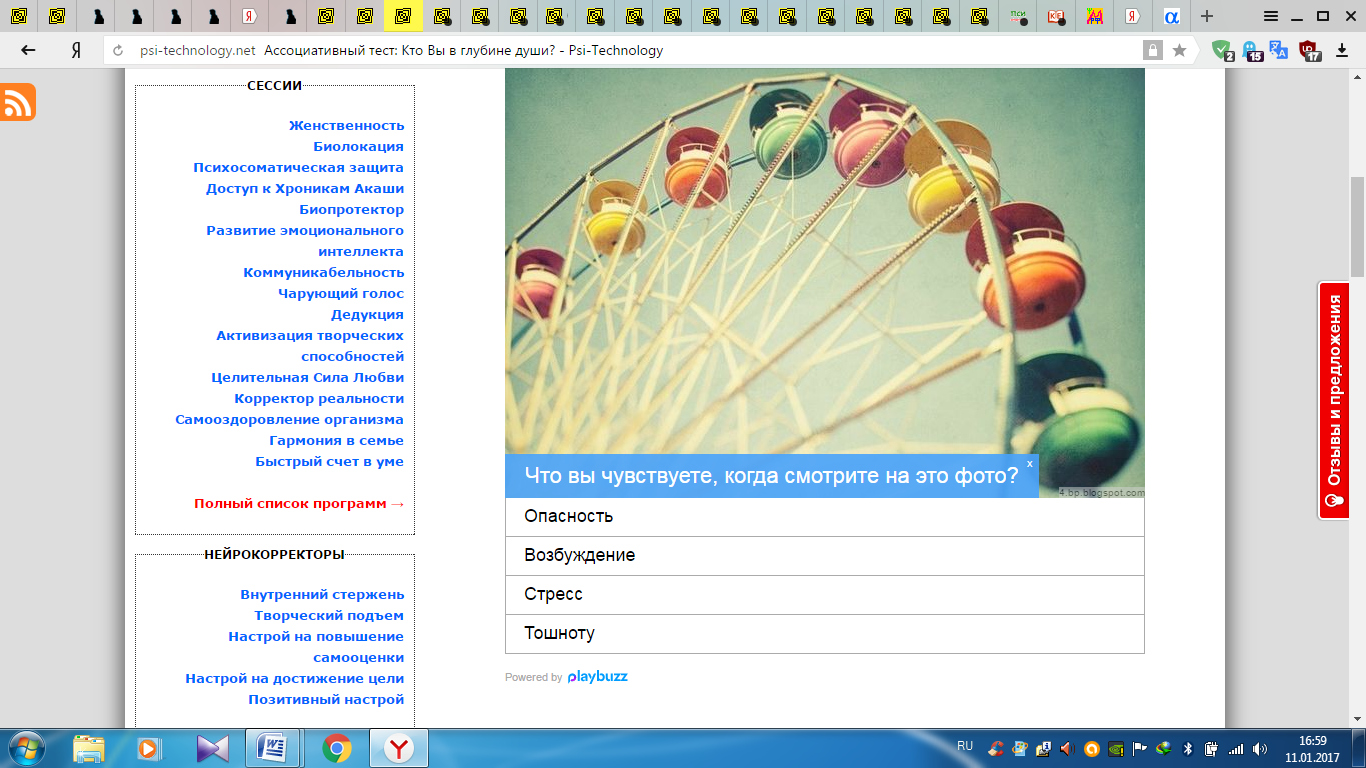Open Yandex home via the Я button
This screenshot has width=1366, height=768.
75,50
